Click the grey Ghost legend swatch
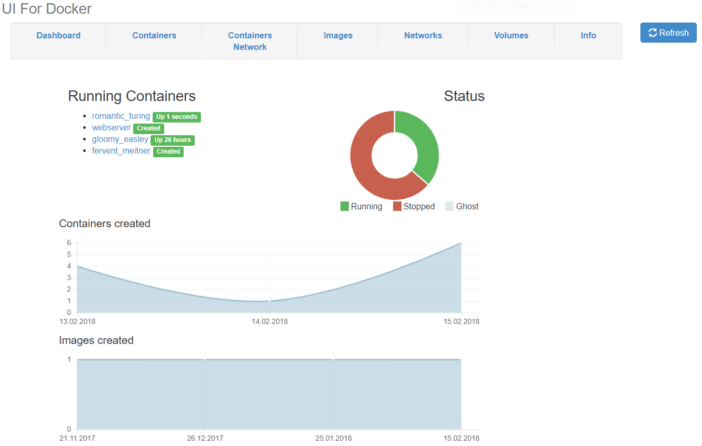The height and width of the screenshot is (446, 702). coord(449,206)
